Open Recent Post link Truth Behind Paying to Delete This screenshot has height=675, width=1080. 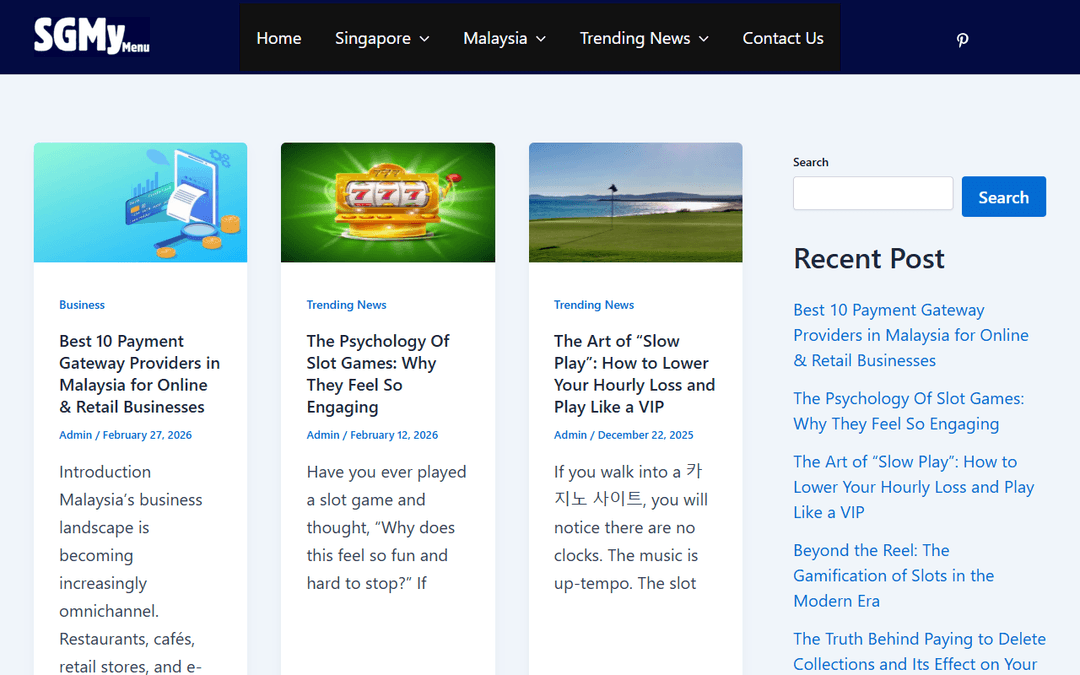[x=920, y=652]
